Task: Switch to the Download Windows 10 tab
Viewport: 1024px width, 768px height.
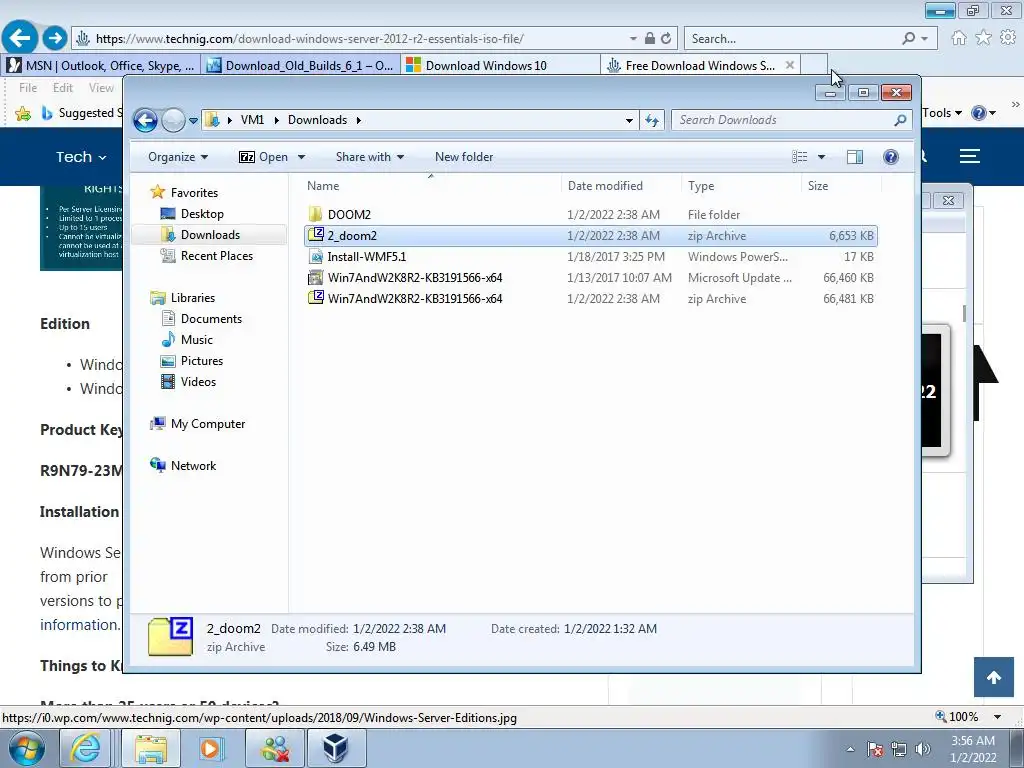Action: pyautogui.click(x=501, y=65)
